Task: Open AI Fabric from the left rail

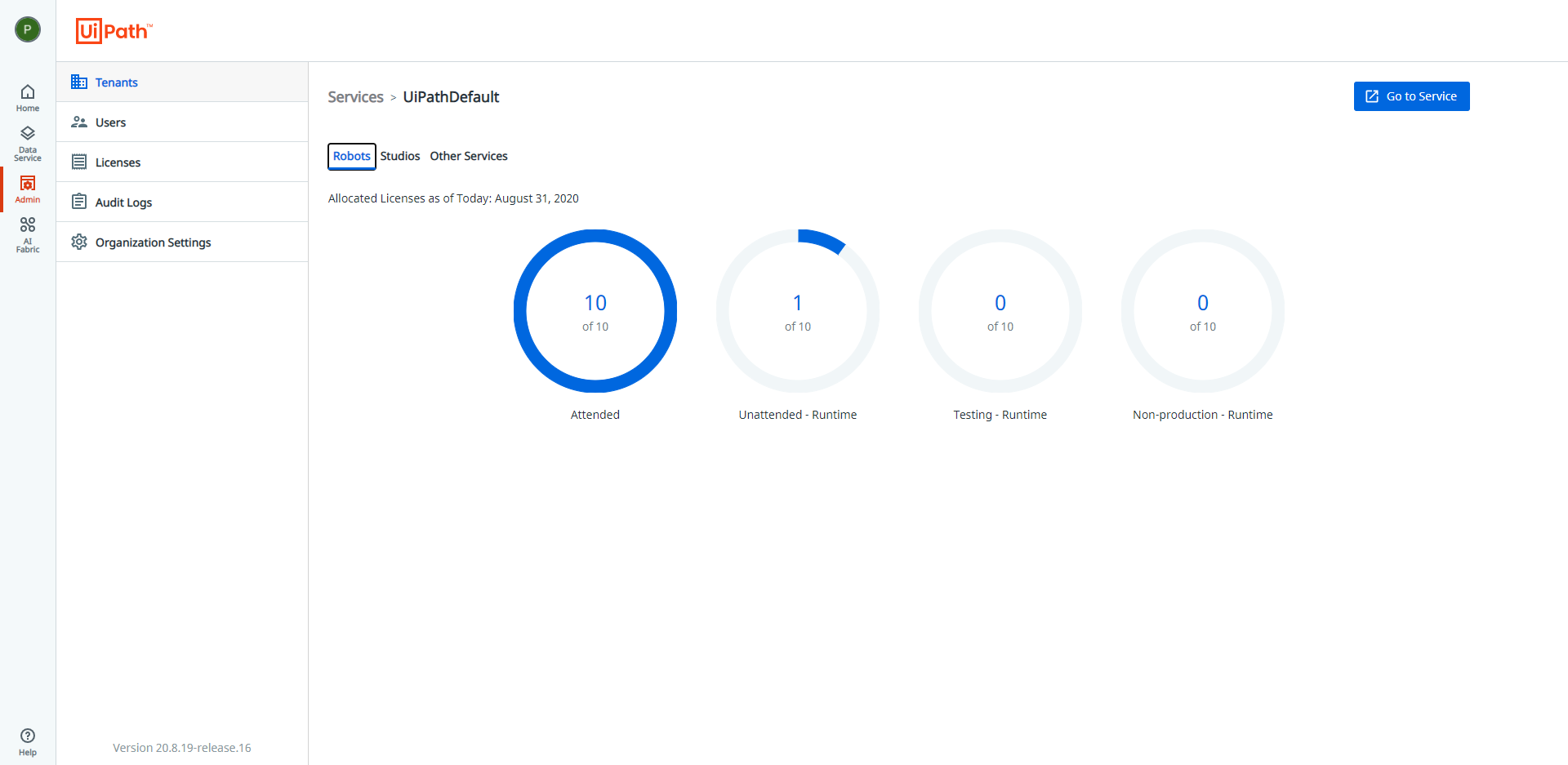Action: 28,235
